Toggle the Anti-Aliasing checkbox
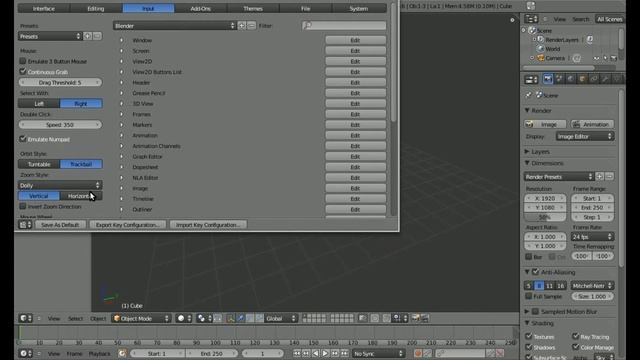 click(x=536, y=272)
